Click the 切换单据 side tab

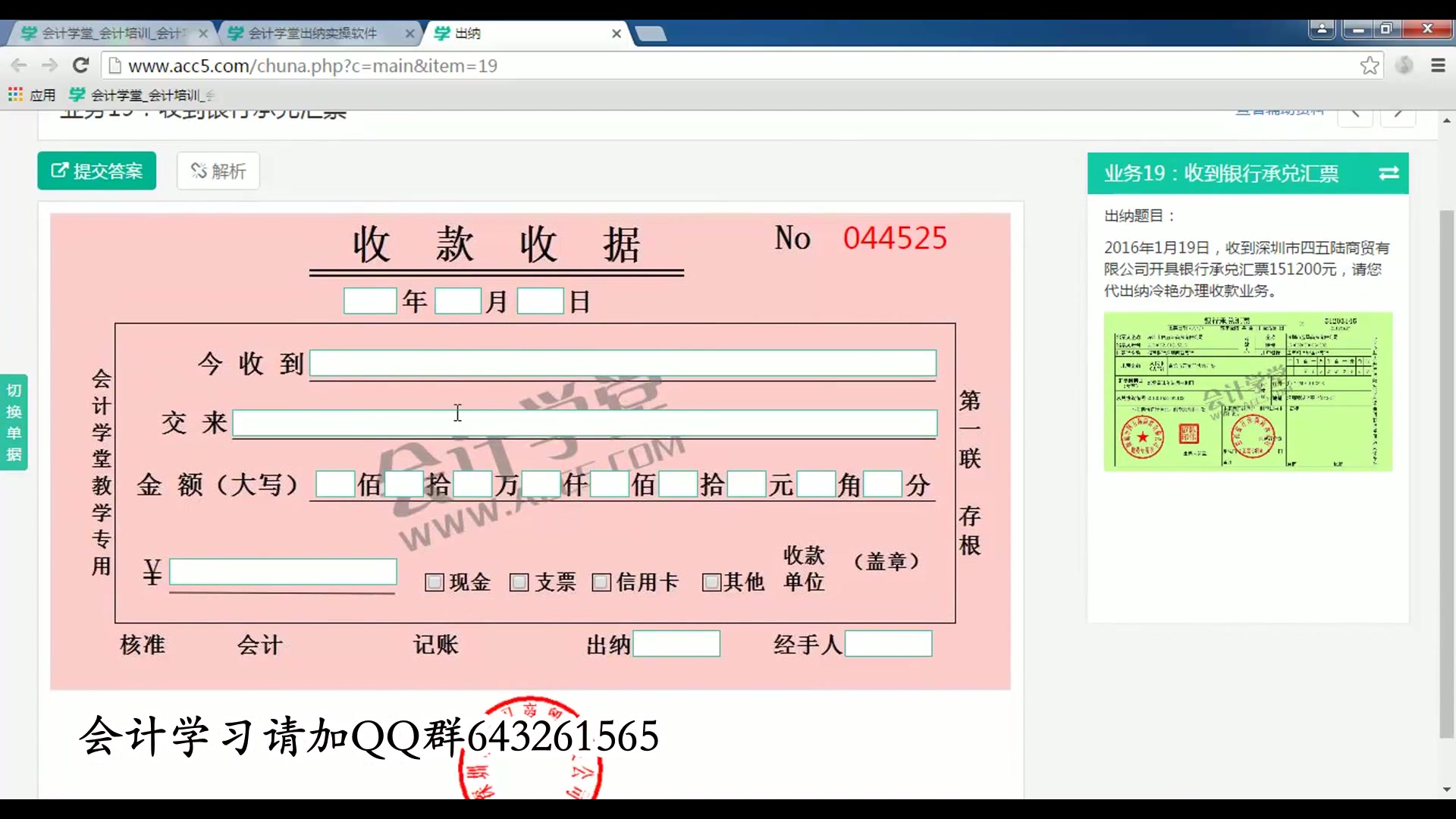pyautogui.click(x=14, y=422)
